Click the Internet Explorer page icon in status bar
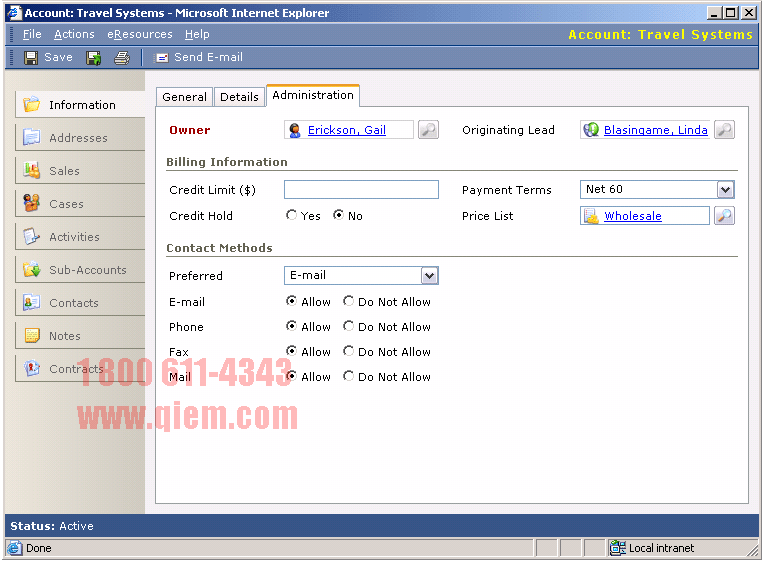This screenshot has width=763, height=561. tap(15, 548)
